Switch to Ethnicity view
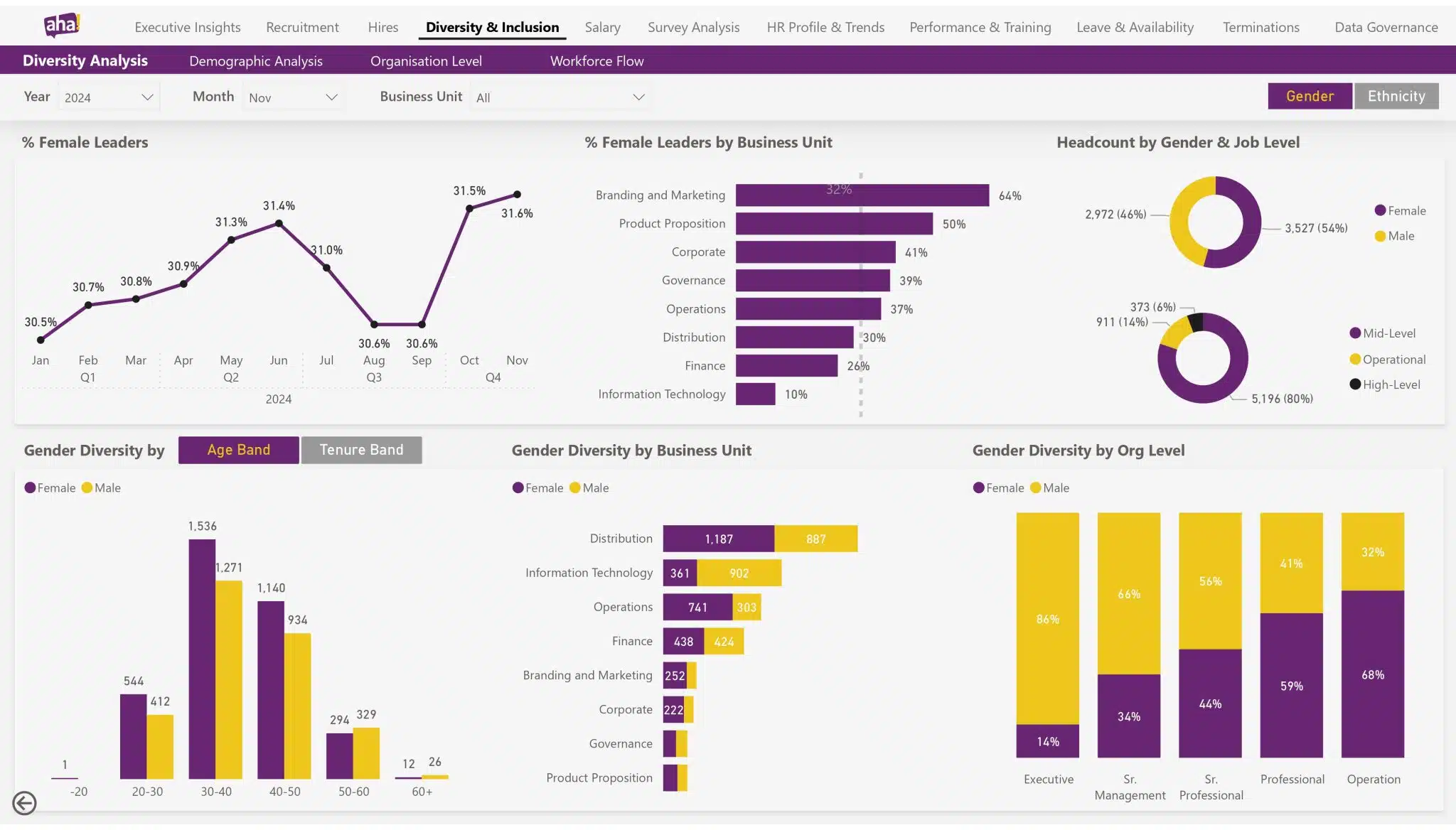1456x830 pixels. (x=1396, y=96)
